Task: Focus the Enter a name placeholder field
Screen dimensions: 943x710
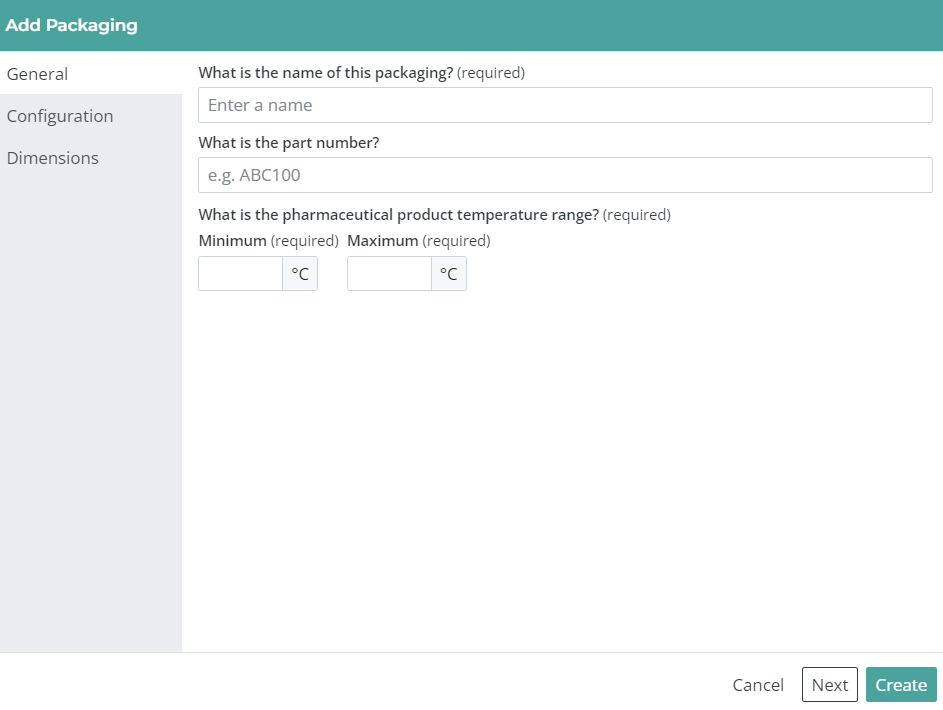Action: point(565,104)
